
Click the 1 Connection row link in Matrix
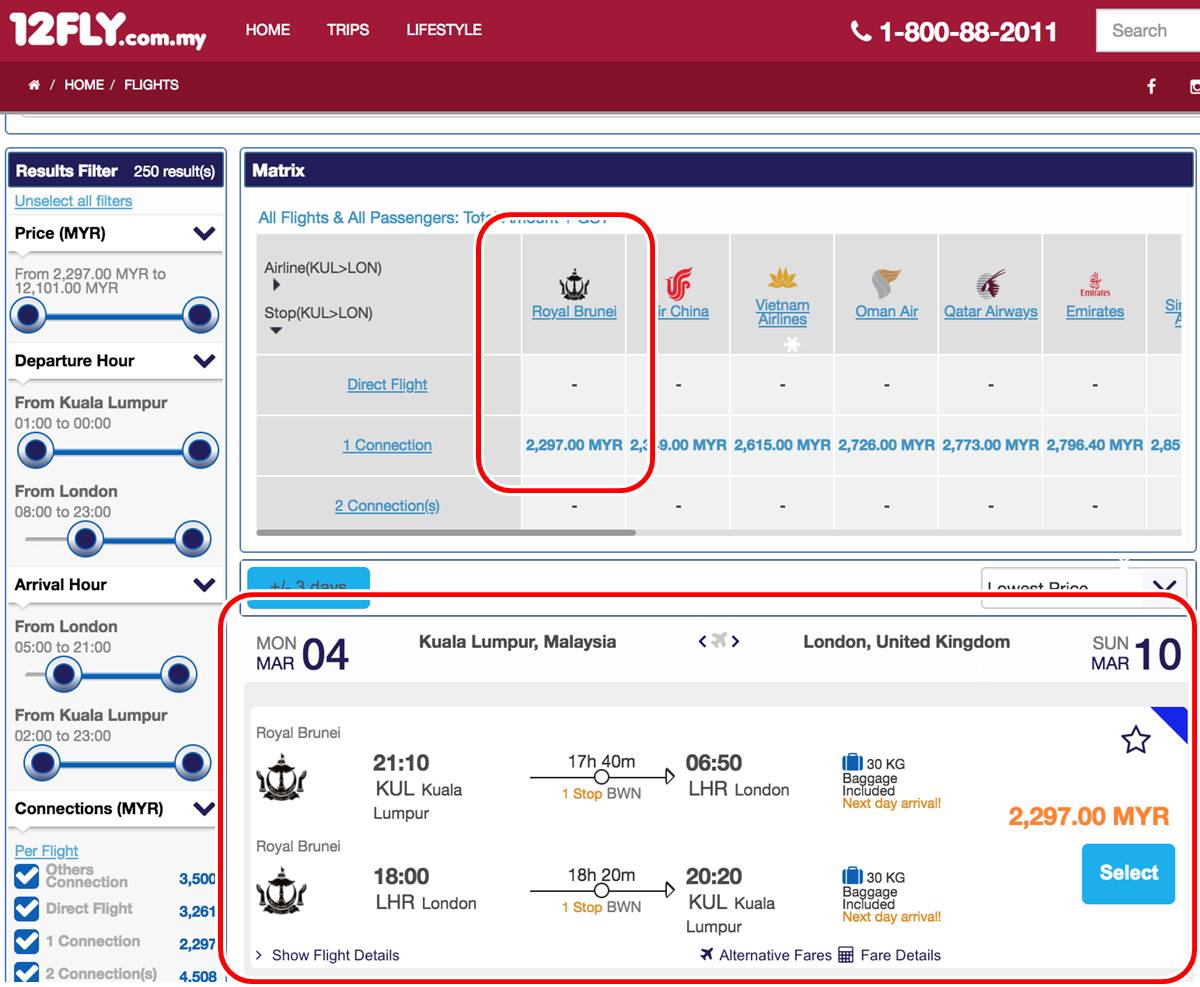[387, 445]
